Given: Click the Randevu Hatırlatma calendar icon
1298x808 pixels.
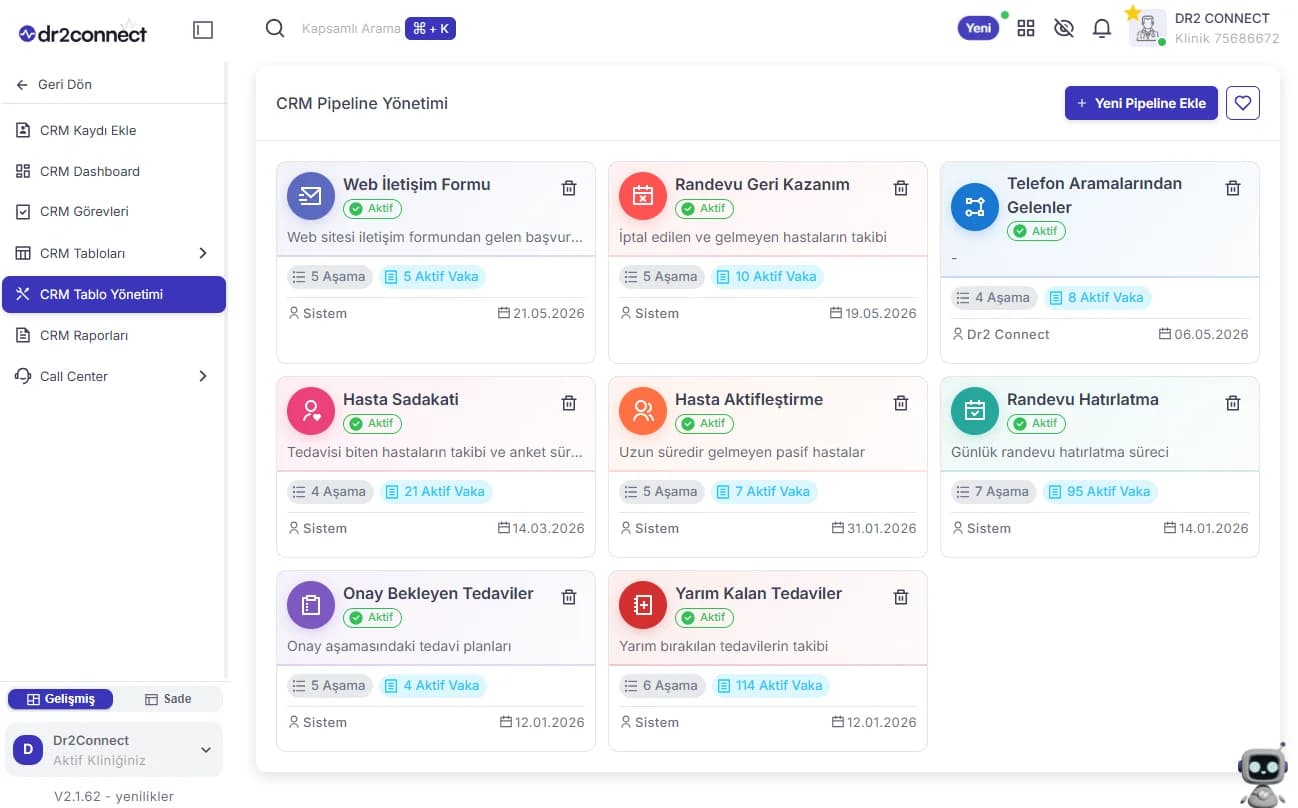Looking at the screenshot, I should (x=975, y=411).
